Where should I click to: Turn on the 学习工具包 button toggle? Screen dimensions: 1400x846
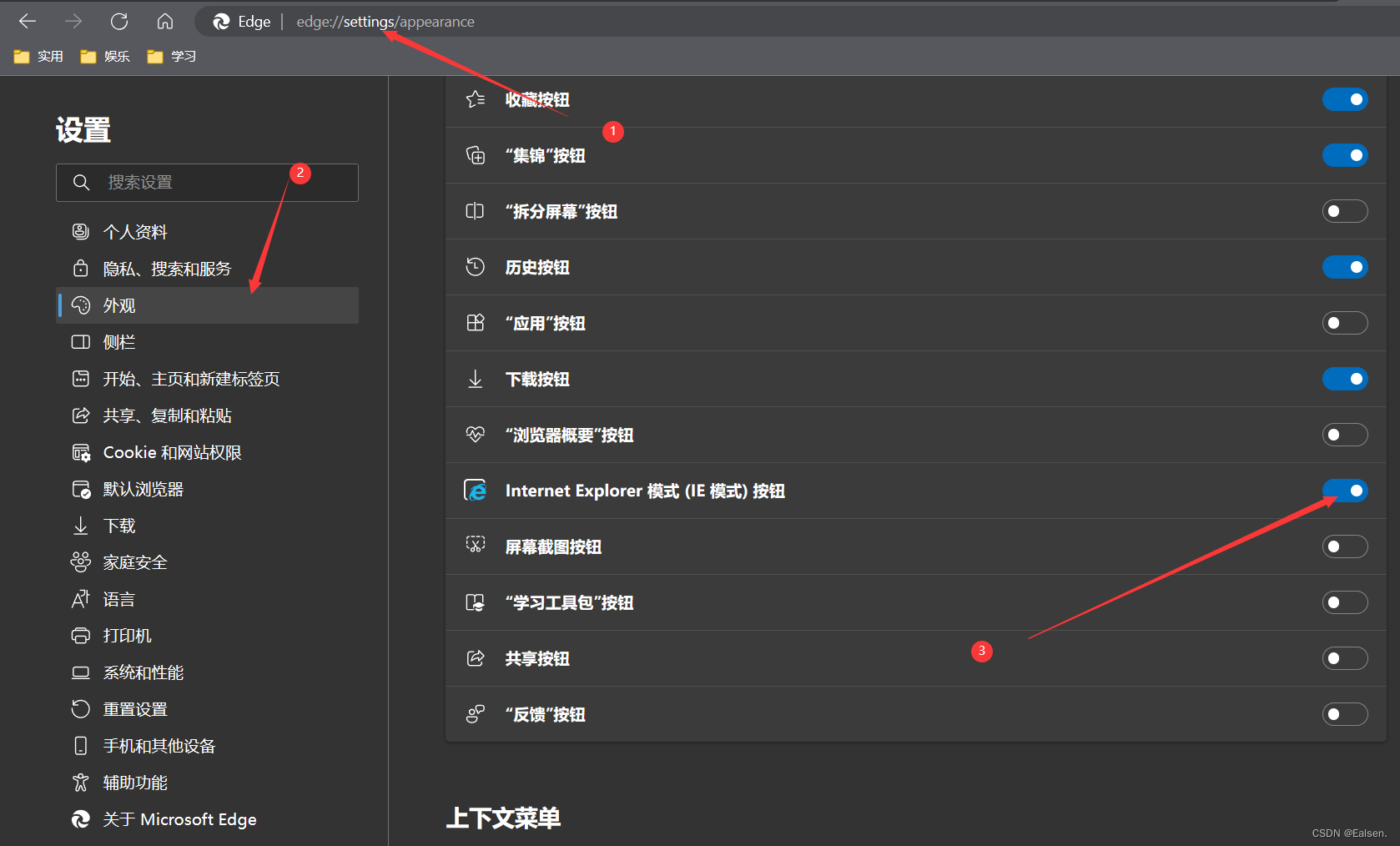pyautogui.click(x=1345, y=602)
